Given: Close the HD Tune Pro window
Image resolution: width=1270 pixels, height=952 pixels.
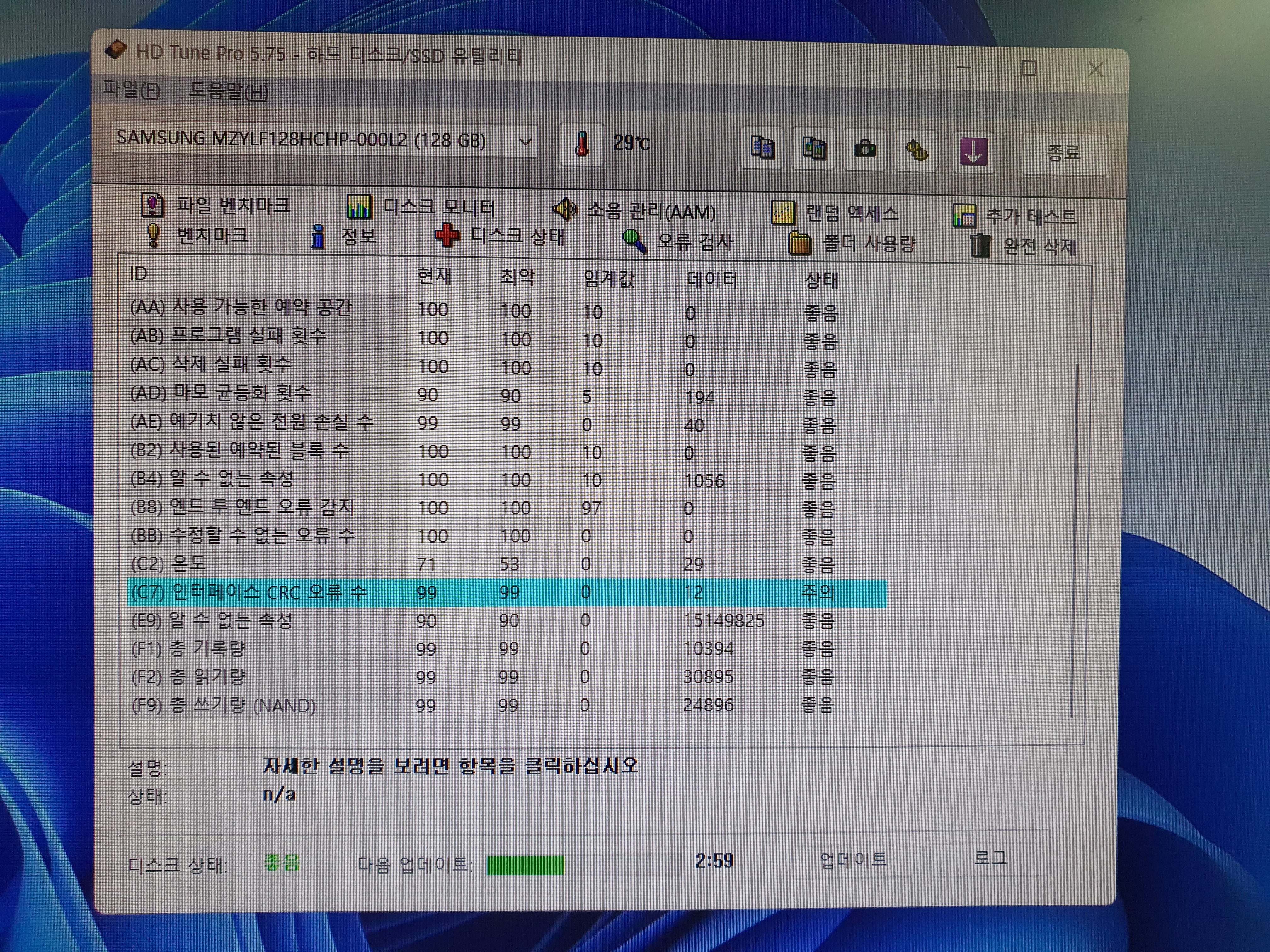Looking at the screenshot, I should click(1096, 70).
